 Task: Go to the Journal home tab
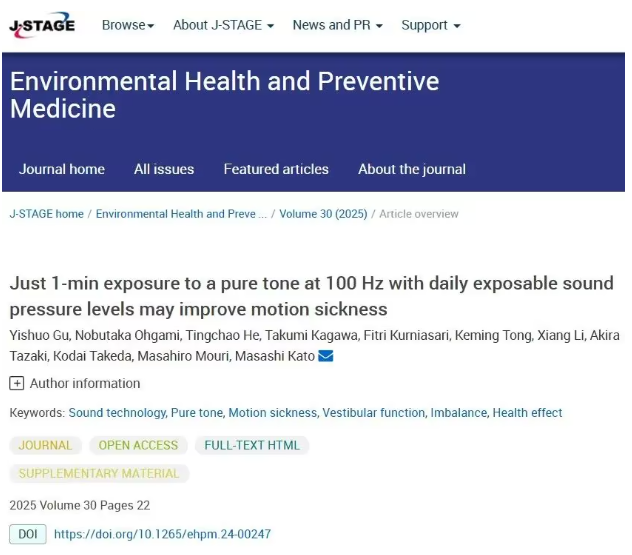pyautogui.click(x=62, y=169)
